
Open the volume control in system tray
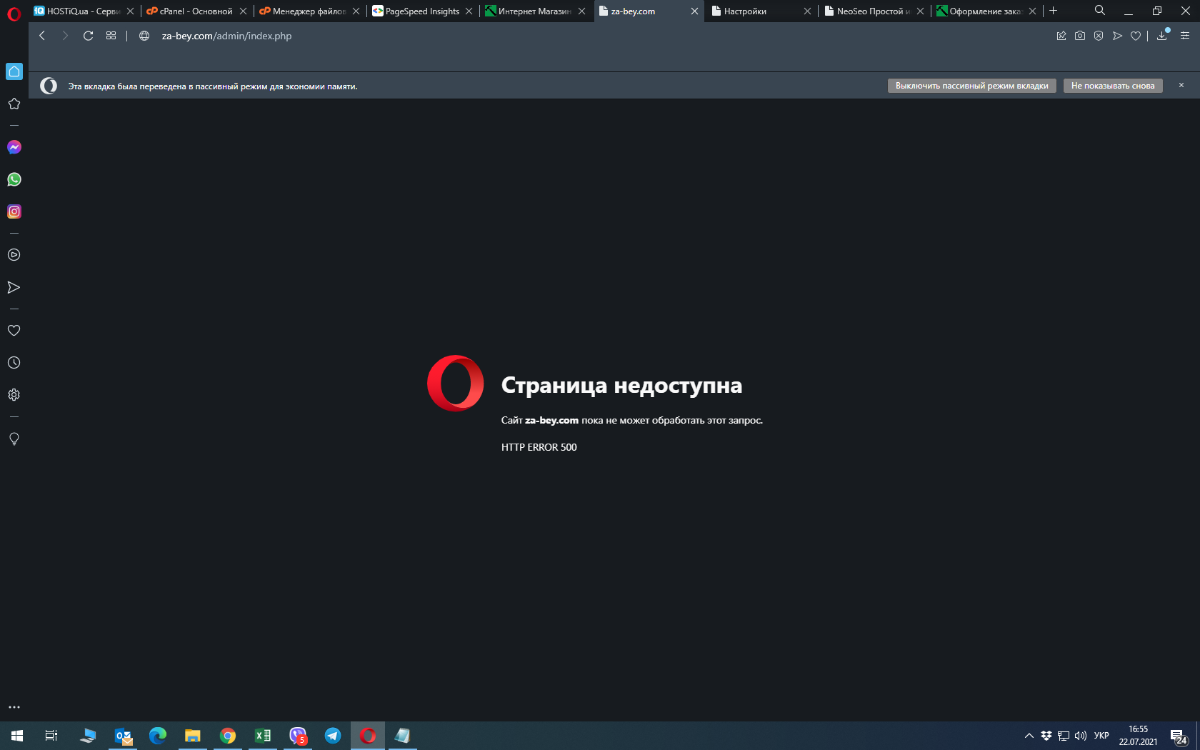coord(1079,736)
